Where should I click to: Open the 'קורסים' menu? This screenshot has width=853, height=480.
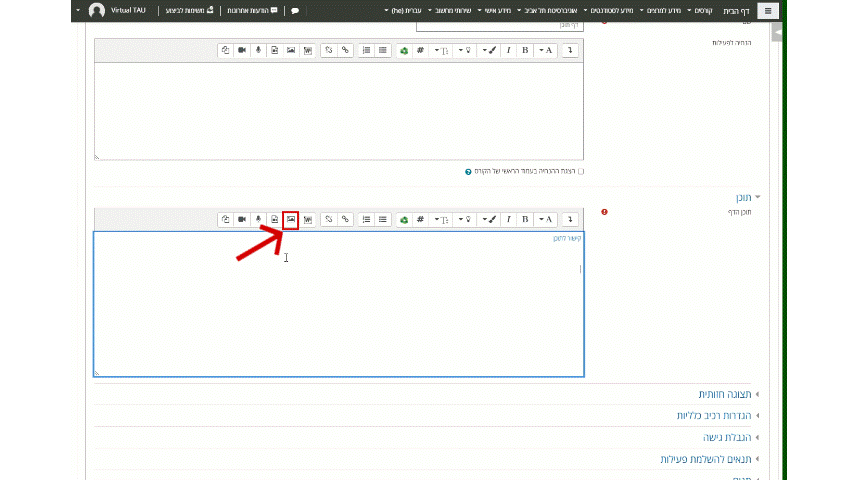(700, 10)
